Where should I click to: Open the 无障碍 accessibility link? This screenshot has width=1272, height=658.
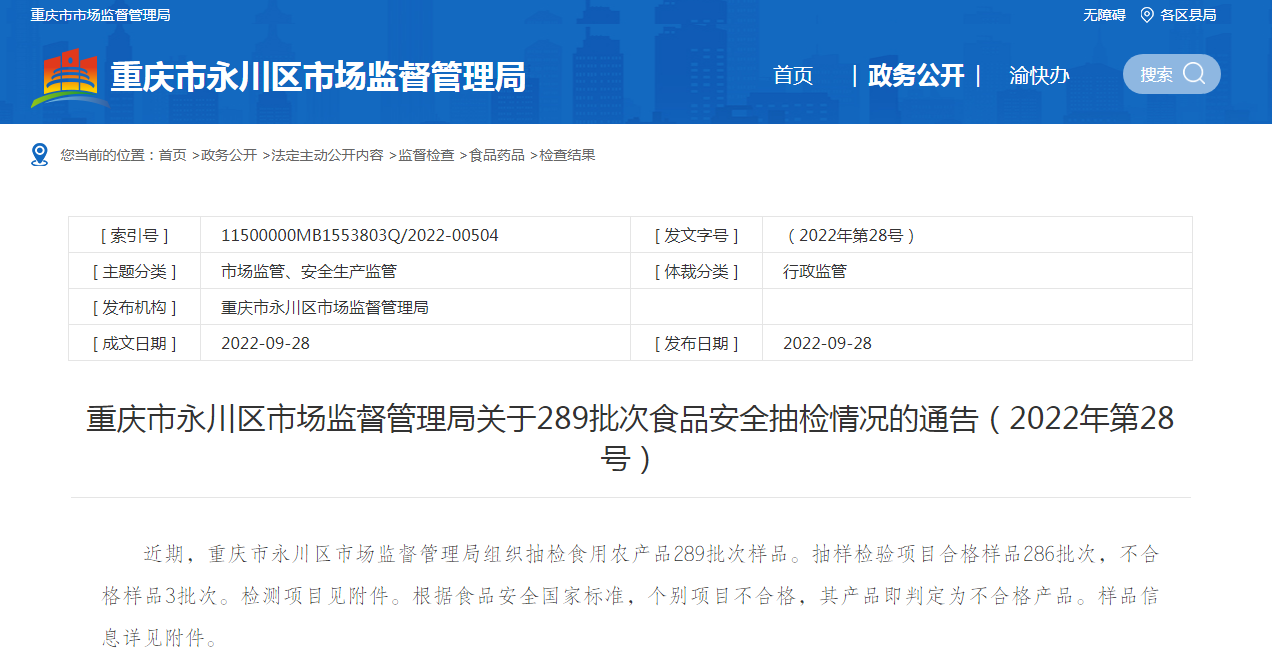click(1104, 14)
